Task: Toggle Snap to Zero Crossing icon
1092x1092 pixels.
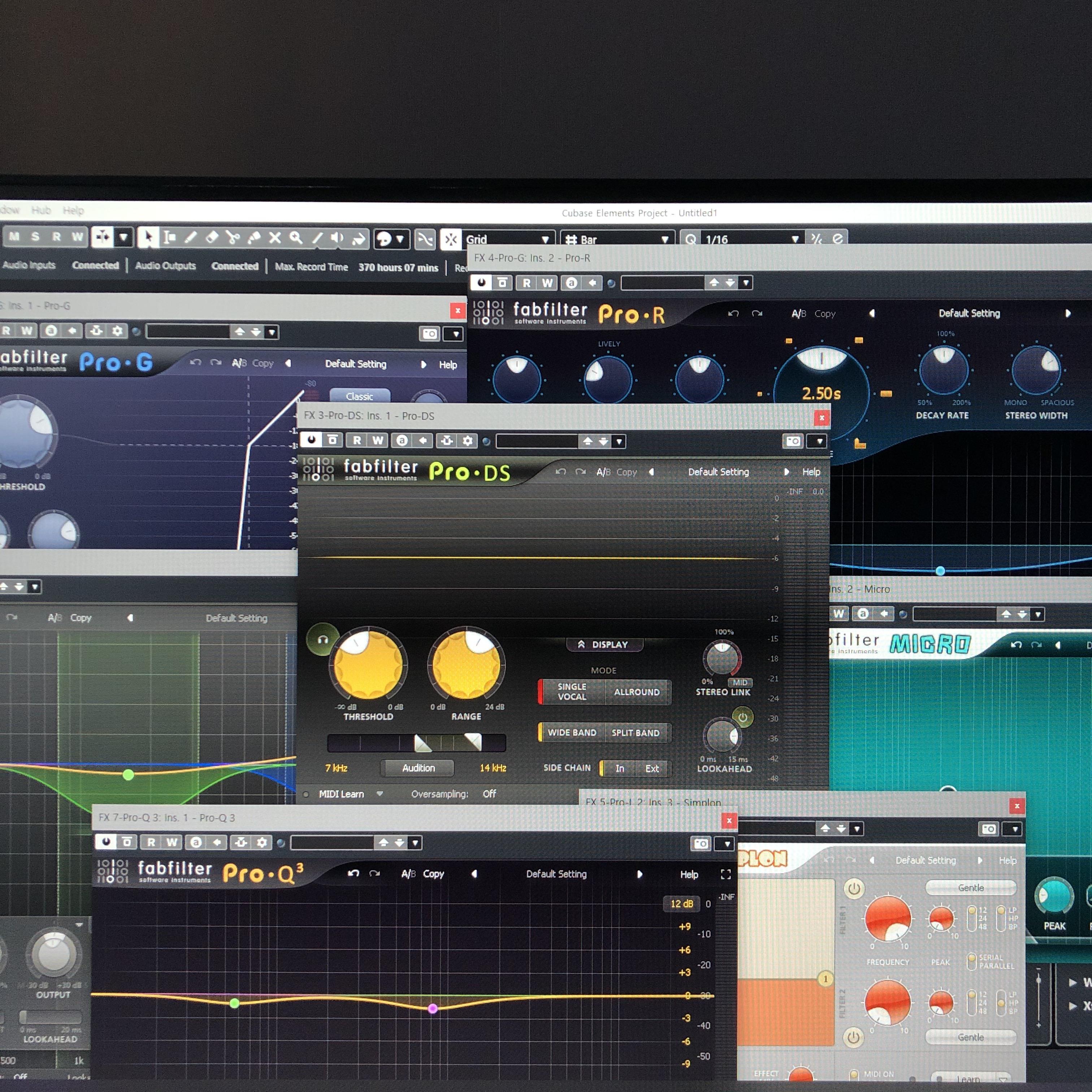Action: 424,239
